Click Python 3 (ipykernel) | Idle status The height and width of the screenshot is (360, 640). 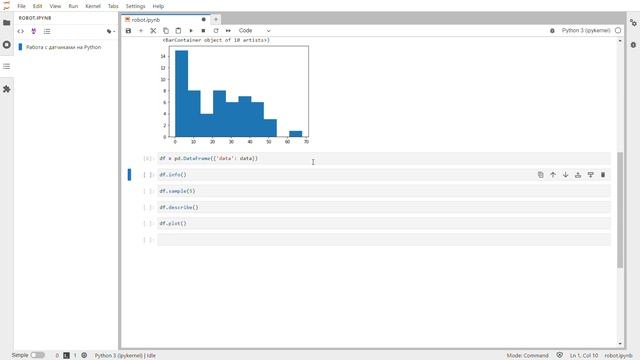point(125,356)
